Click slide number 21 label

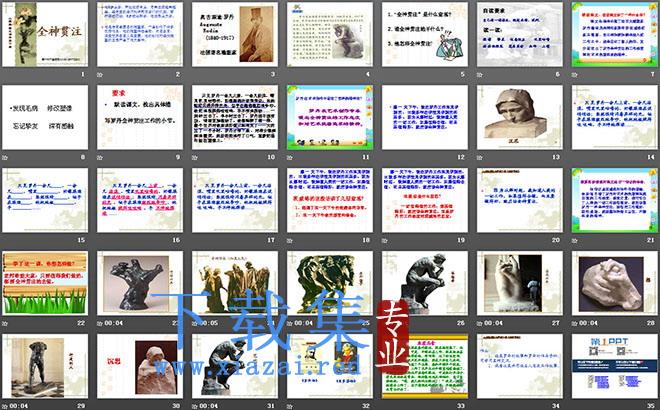(651, 240)
